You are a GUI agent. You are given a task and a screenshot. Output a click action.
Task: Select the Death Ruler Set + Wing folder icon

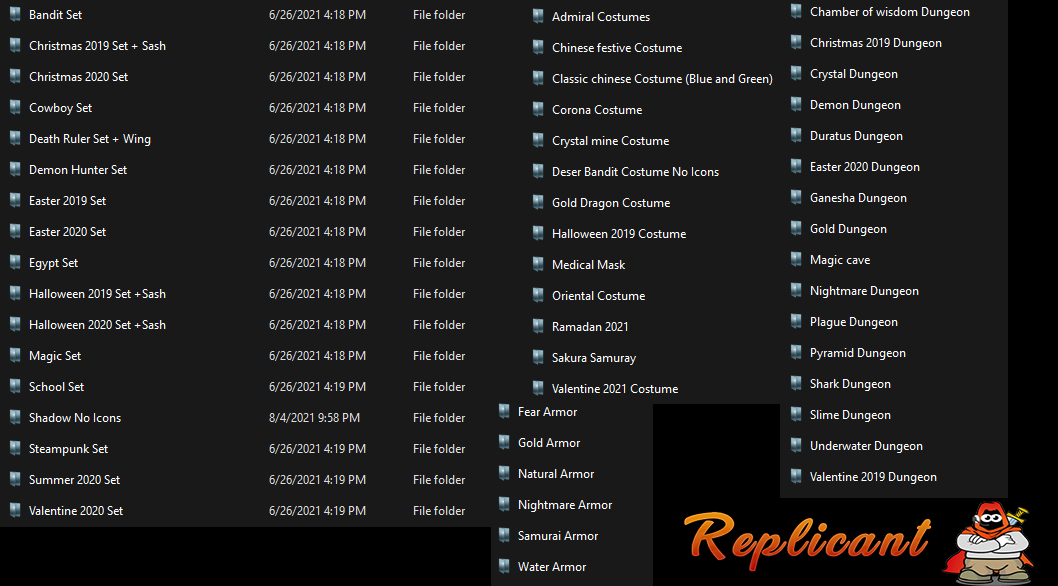click(15, 138)
